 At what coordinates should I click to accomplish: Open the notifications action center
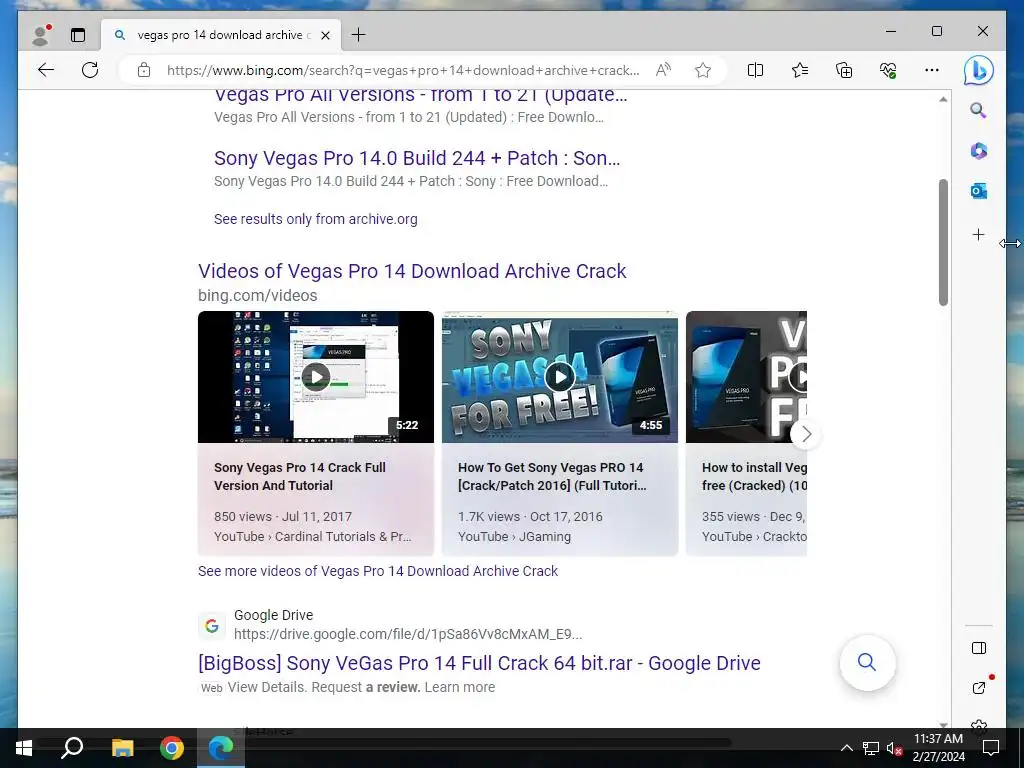991,748
